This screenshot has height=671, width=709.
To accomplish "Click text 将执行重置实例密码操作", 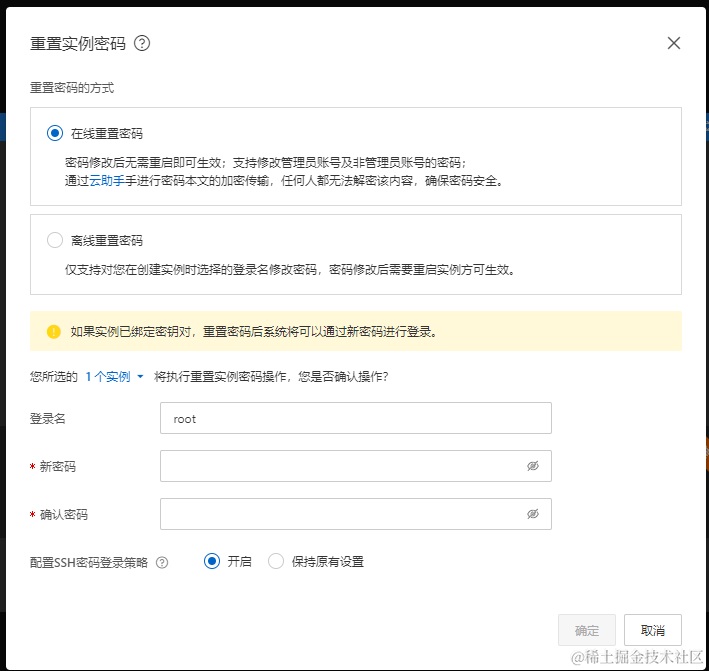I will pos(220,377).
